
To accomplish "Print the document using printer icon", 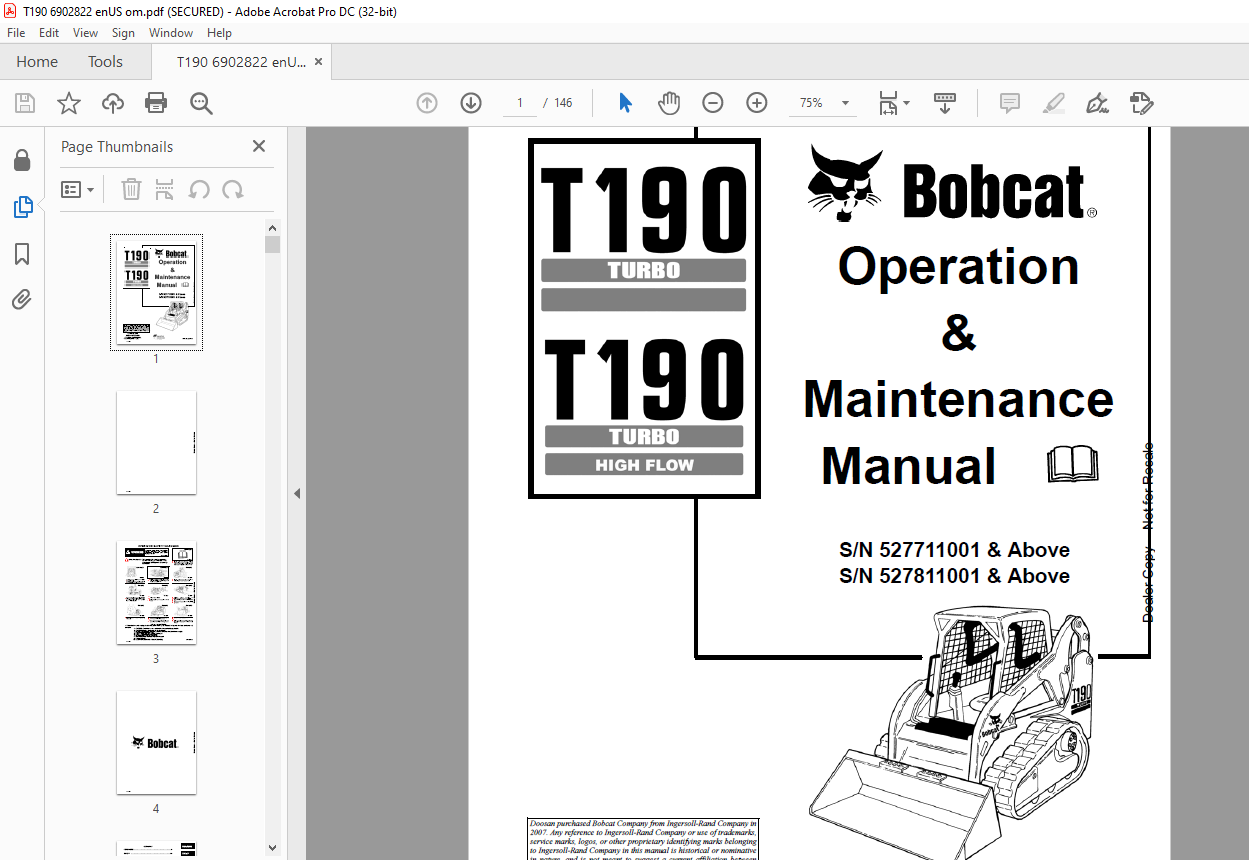I will click(x=156, y=103).
